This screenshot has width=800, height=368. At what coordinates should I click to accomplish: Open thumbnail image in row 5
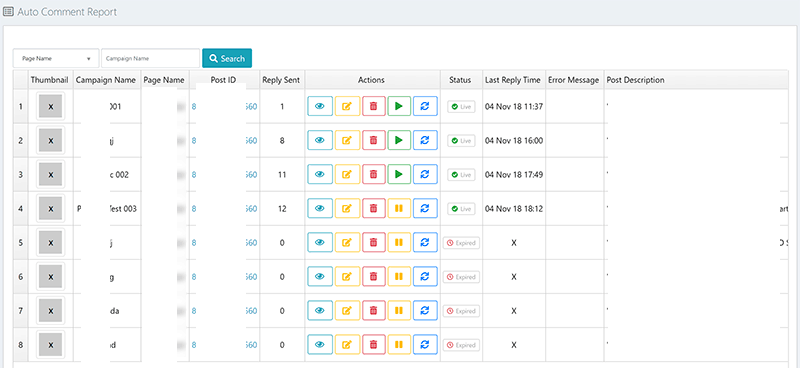51,242
